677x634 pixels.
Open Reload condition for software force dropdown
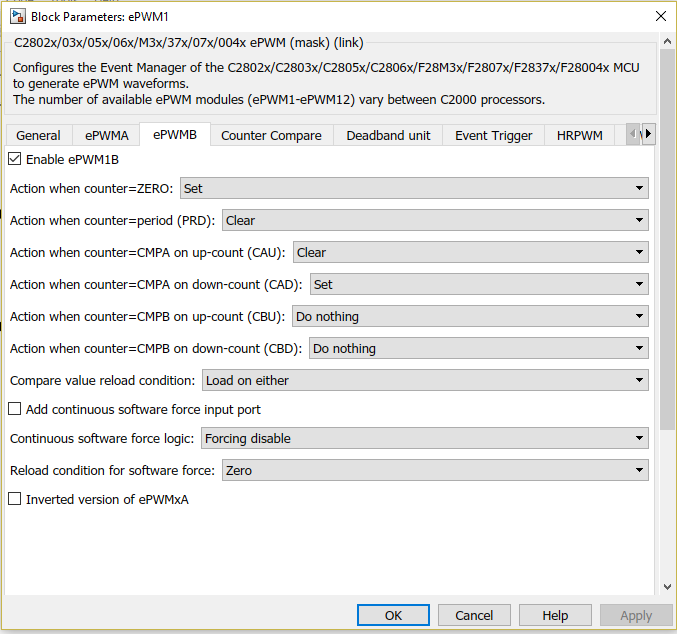pyautogui.click(x=435, y=470)
